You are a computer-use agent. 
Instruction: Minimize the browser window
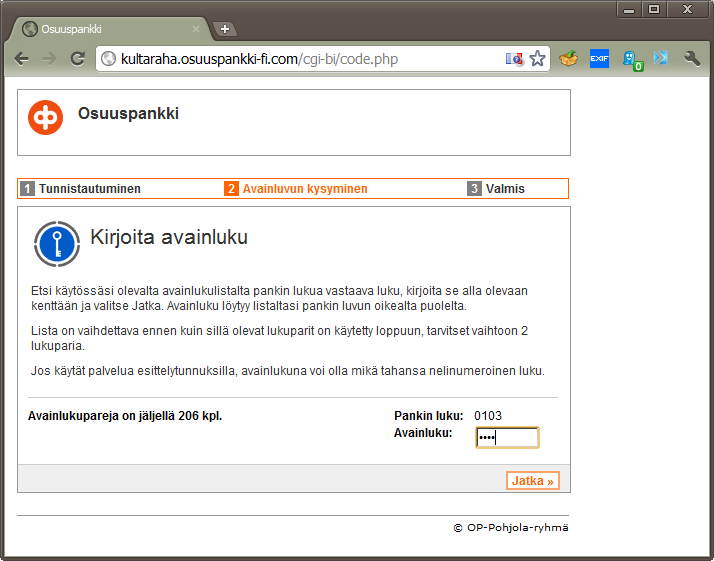tap(629, 10)
